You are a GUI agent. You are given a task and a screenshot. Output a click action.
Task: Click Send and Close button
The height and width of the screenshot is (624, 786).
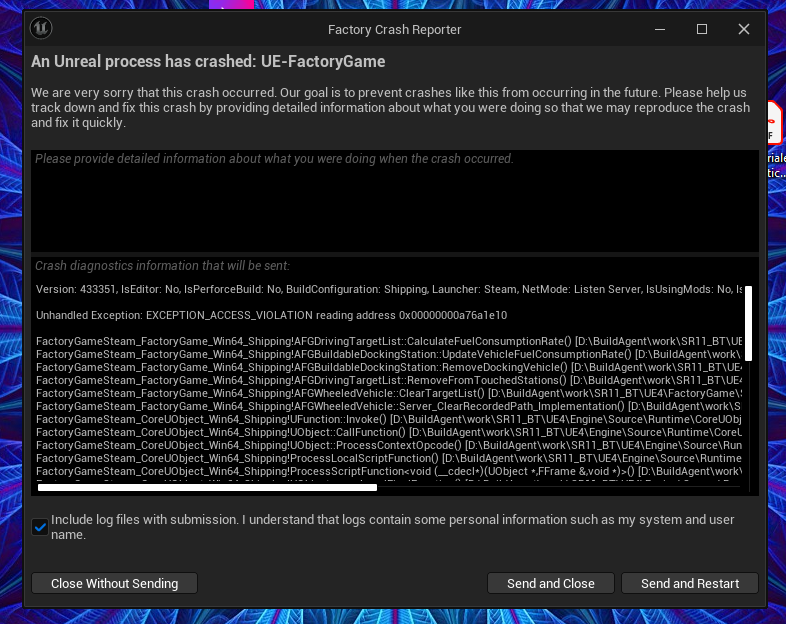550,583
